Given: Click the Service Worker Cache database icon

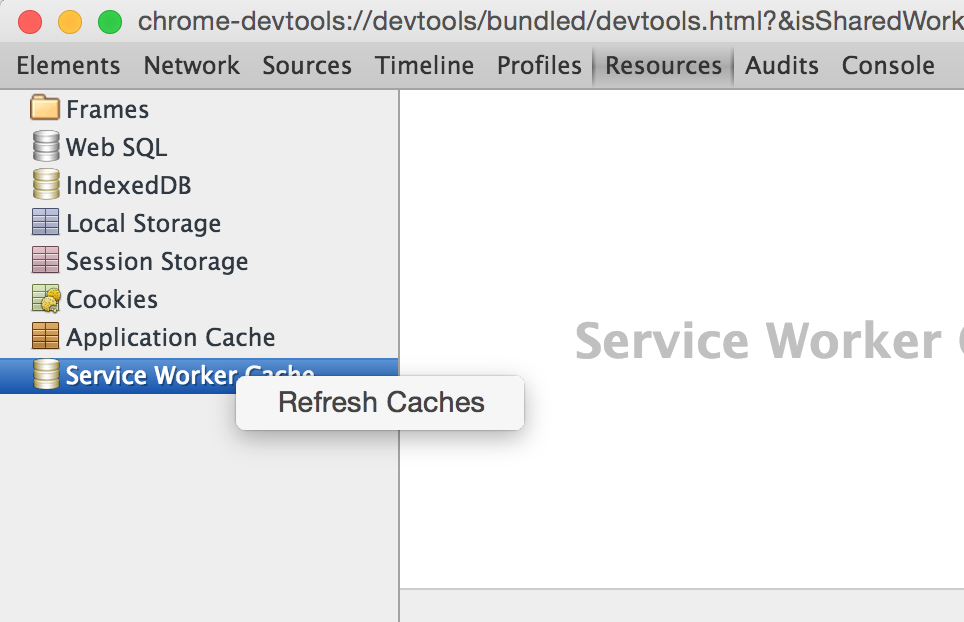Looking at the screenshot, I should click(x=45, y=374).
